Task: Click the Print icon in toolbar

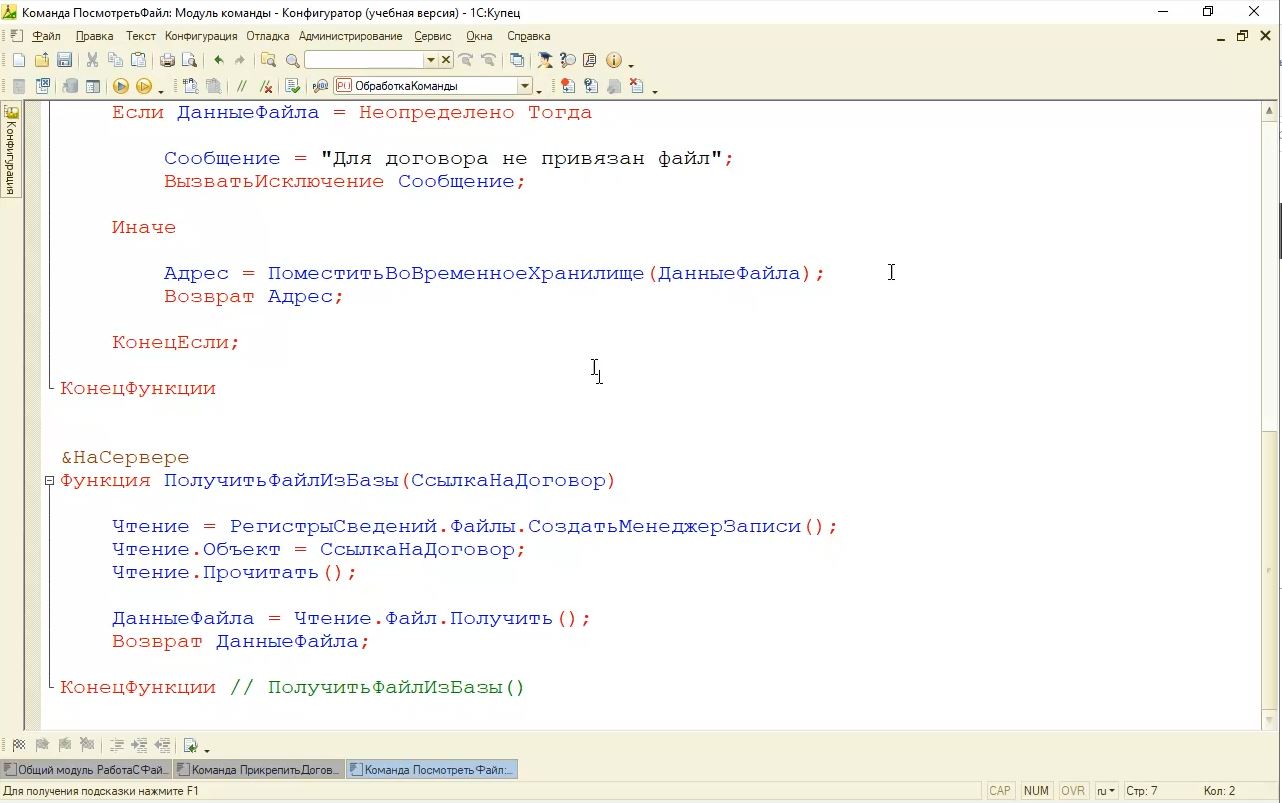Action: [x=167, y=61]
